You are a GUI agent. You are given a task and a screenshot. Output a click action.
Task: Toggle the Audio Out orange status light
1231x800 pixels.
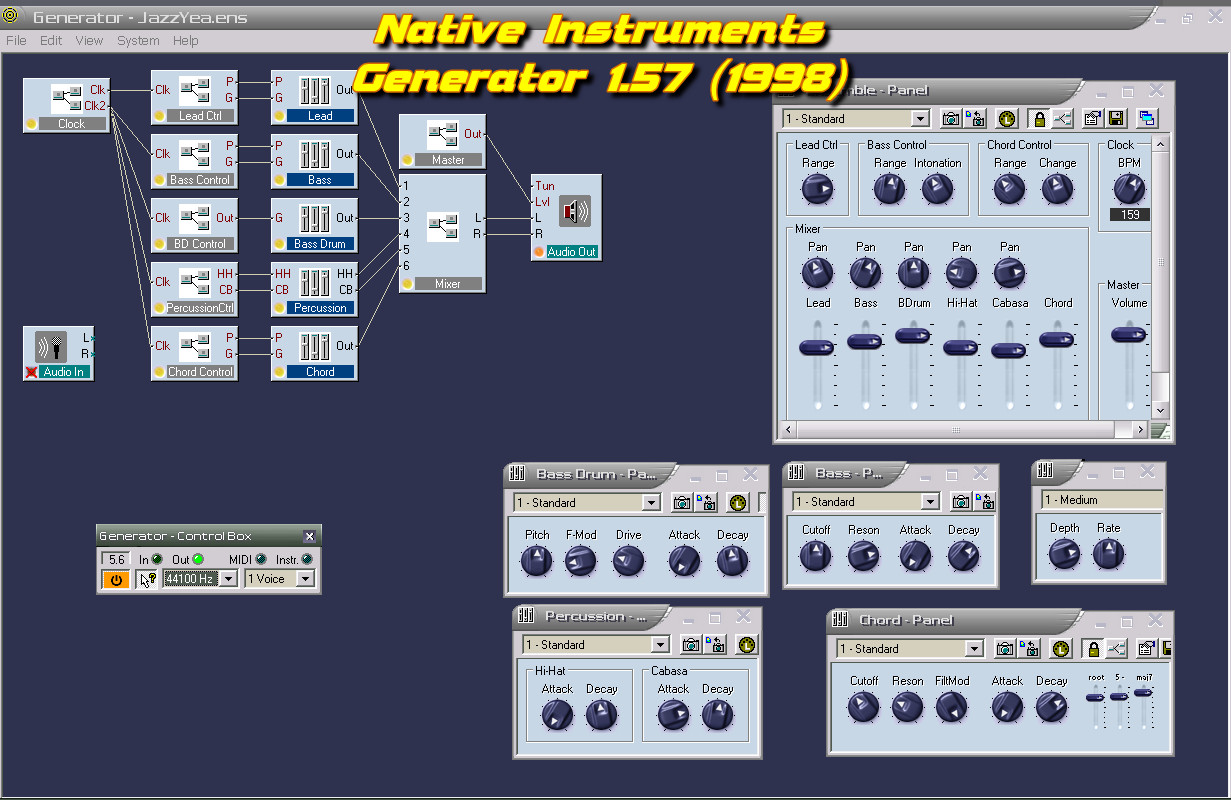539,252
